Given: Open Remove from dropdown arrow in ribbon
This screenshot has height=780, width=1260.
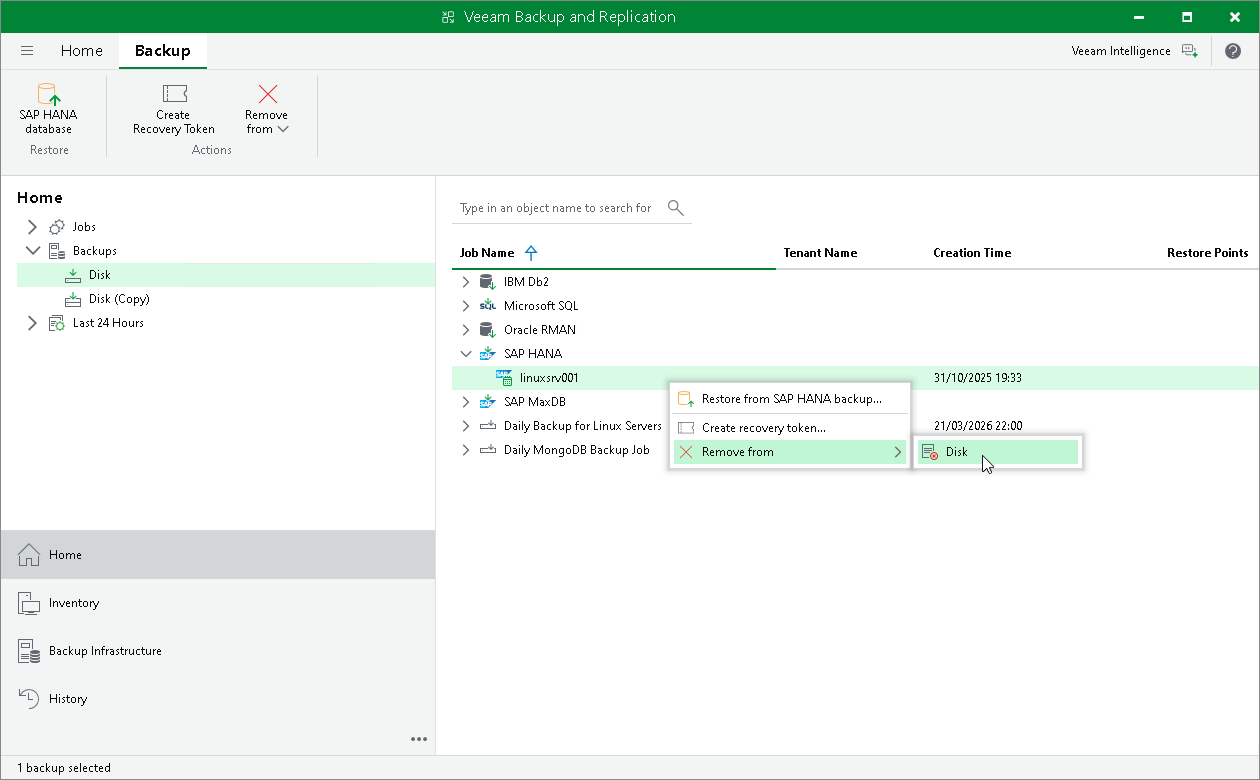Looking at the screenshot, I should tap(283, 129).
